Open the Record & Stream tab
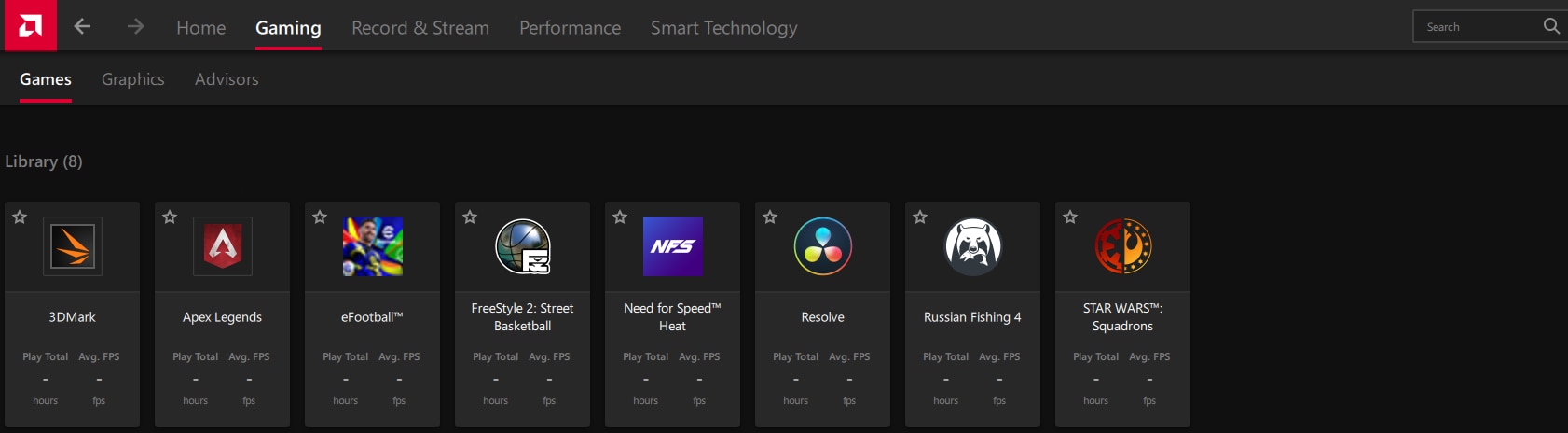 coord(420,28)
